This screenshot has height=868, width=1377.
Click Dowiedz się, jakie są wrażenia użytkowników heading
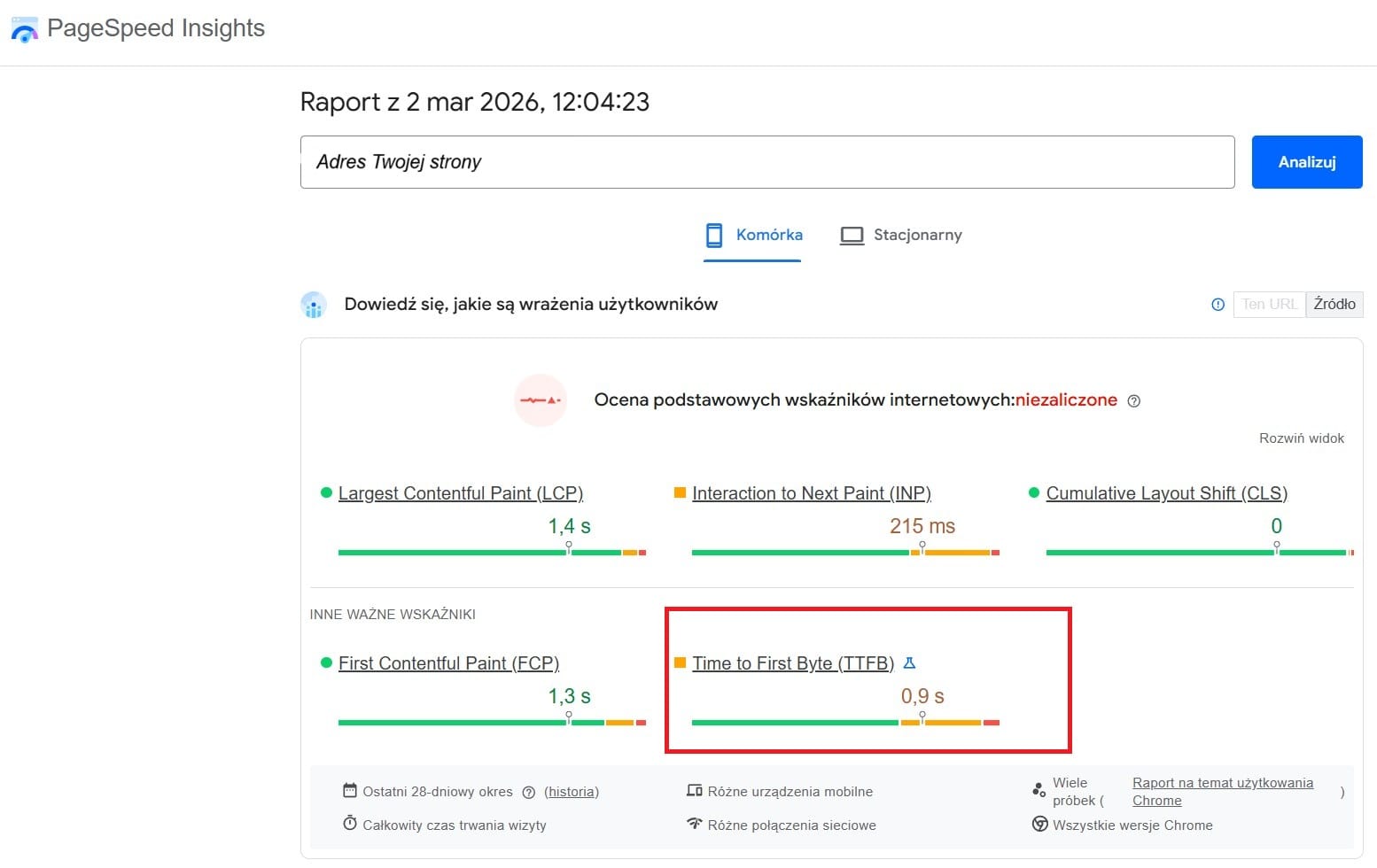(531, 305)
